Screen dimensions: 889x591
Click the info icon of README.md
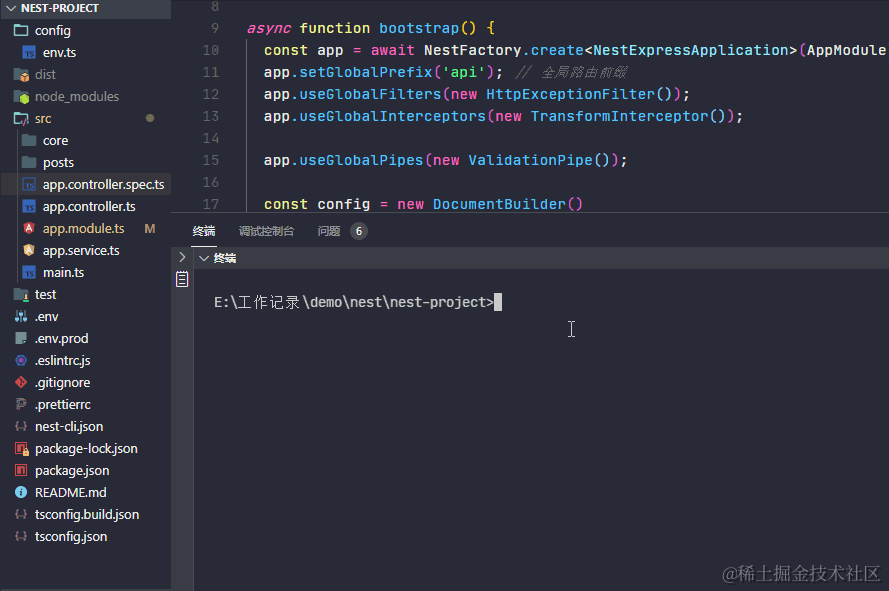(x=21, y=492)
